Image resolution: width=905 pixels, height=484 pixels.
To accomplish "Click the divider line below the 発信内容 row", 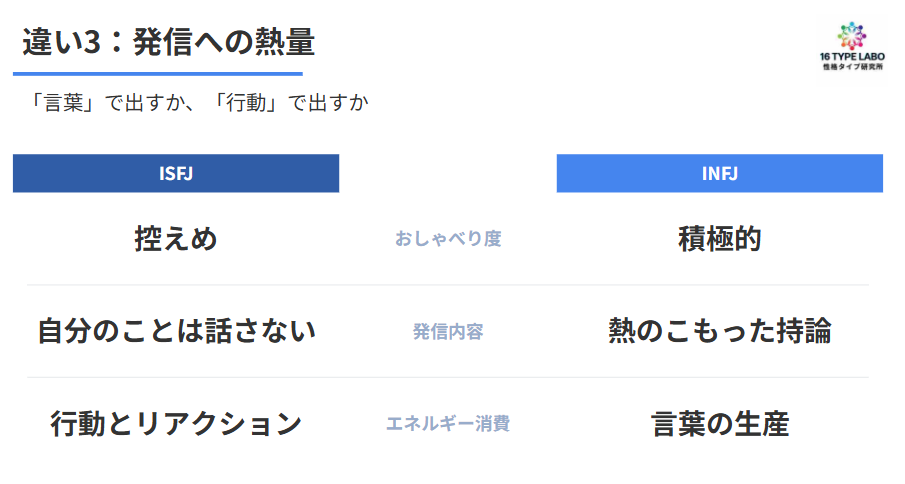I will pyautogui.click(x=447, y=377).
